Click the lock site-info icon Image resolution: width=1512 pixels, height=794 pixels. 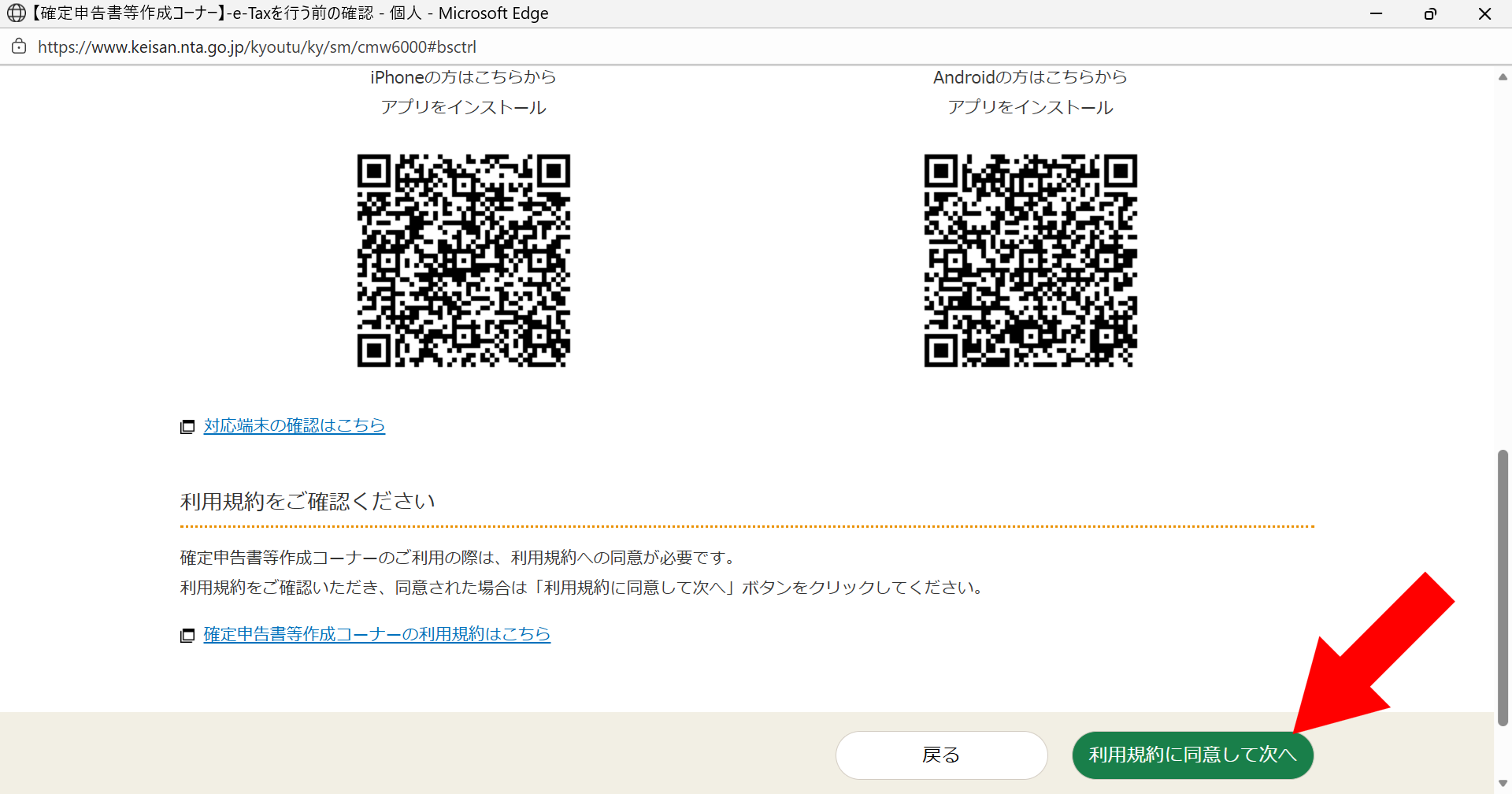[19, 46]
